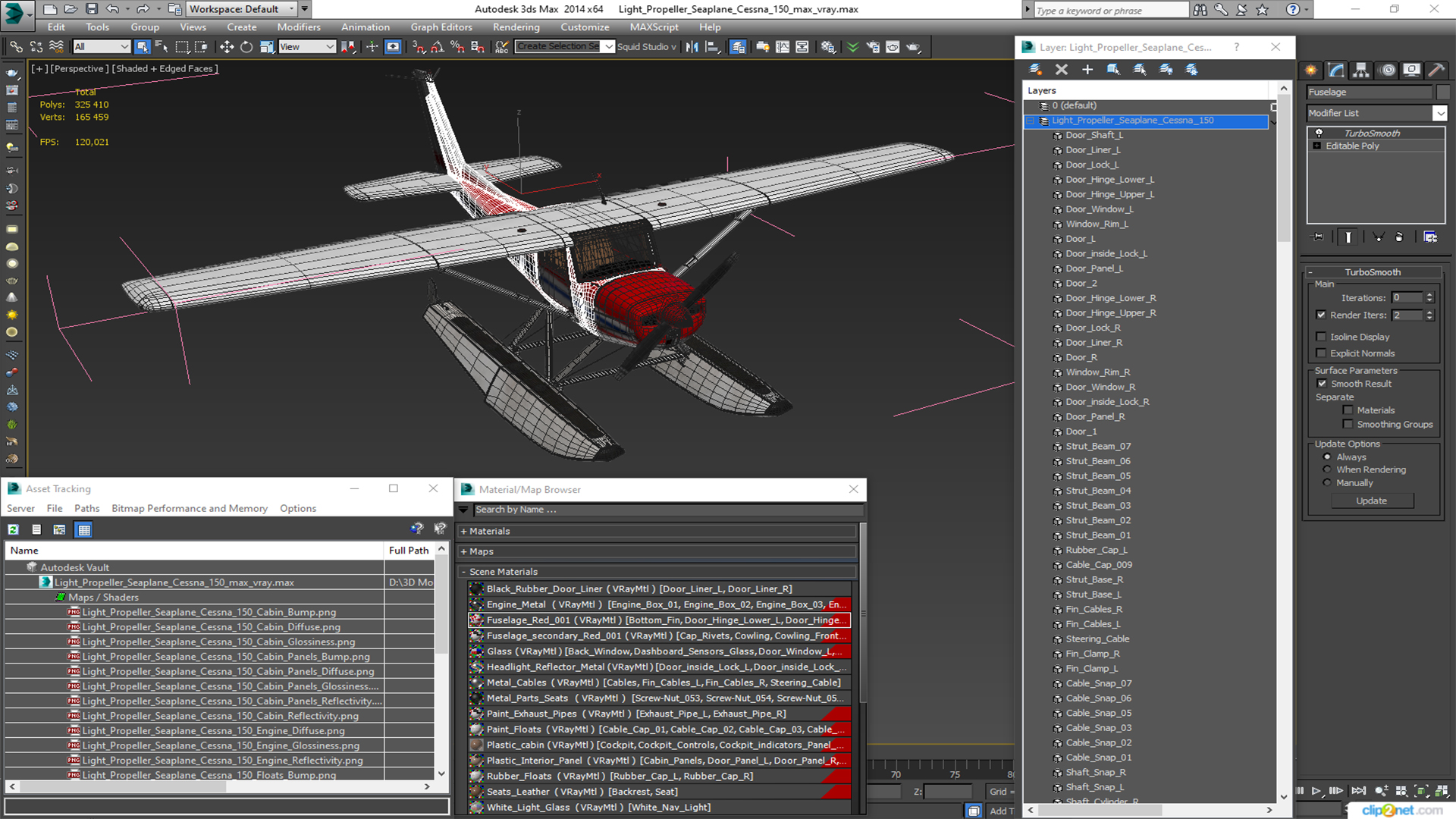Open Bitmap Performance and Memory menu

click(x=190, y=508)
